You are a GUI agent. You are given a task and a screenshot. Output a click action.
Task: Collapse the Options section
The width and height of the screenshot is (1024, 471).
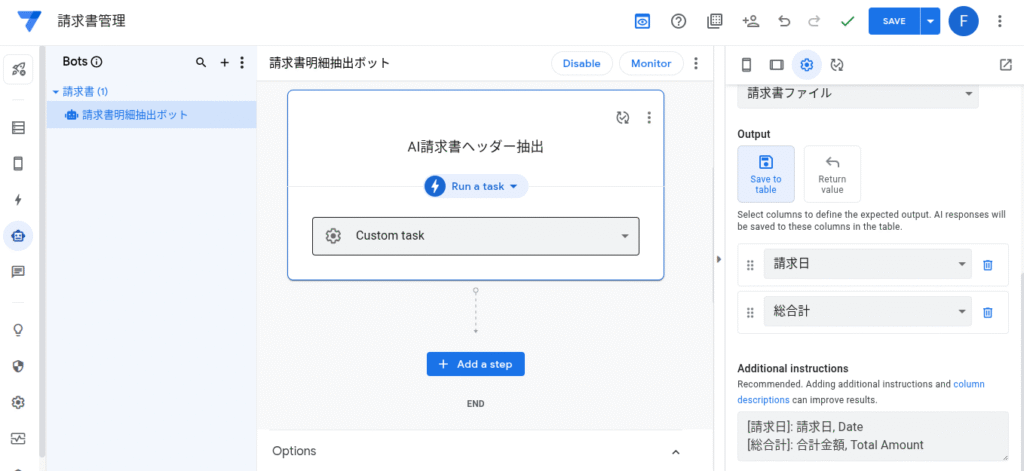pyautogui.click(x=676, y=452)
